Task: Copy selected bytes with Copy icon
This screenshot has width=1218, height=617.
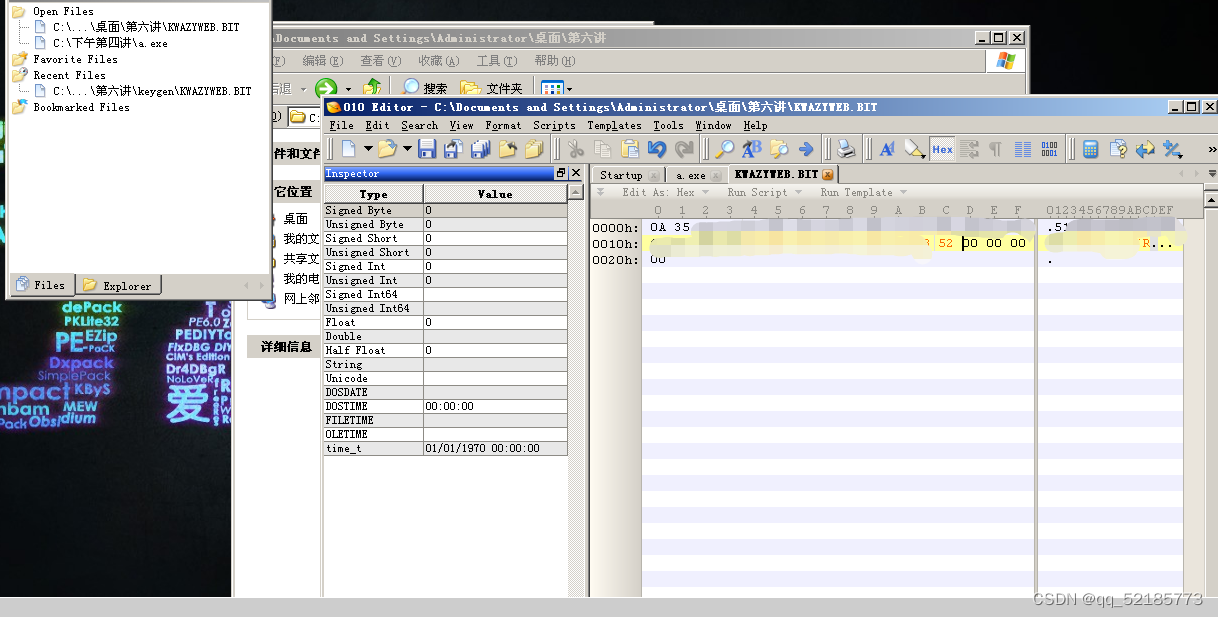Action: click(603, 148)
